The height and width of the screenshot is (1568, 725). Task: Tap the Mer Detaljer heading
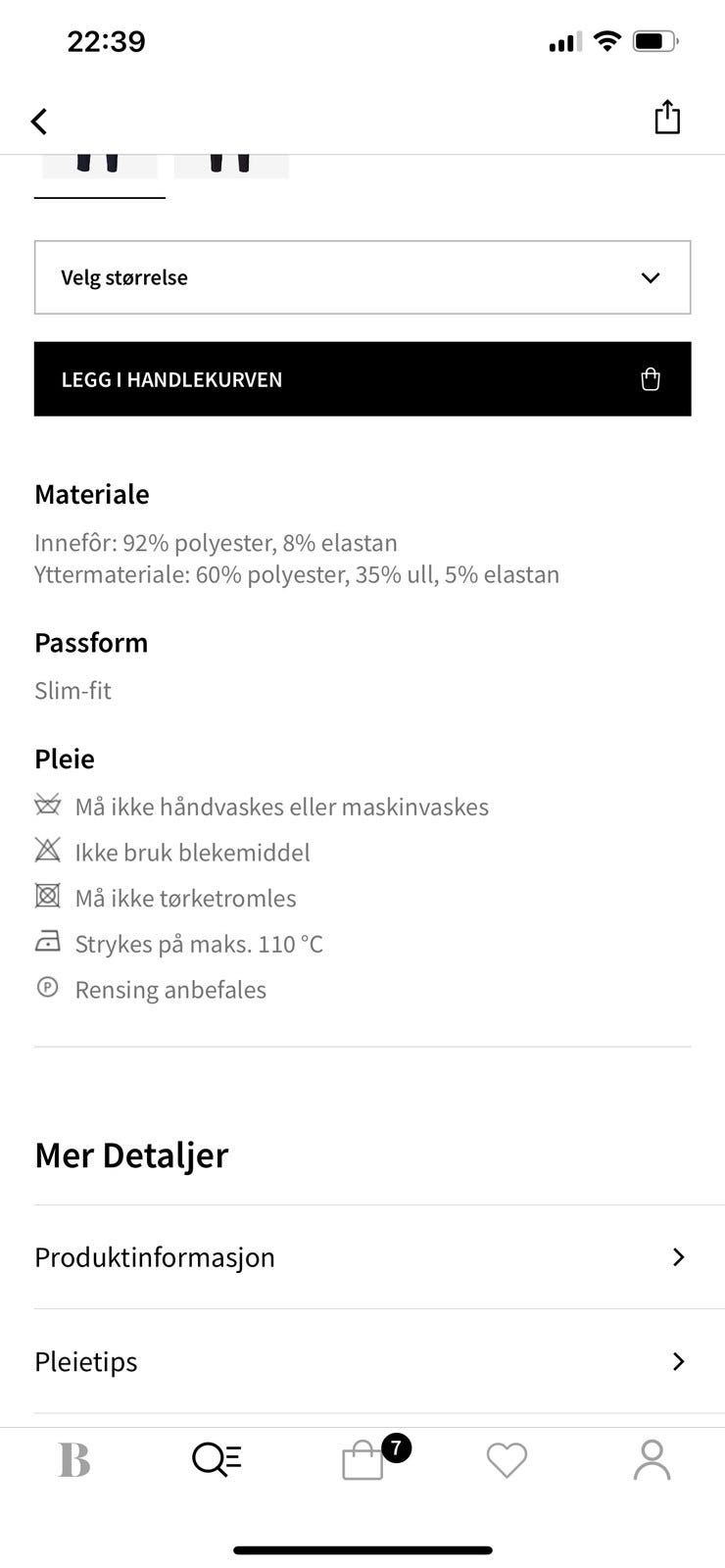coord(131,1154)
